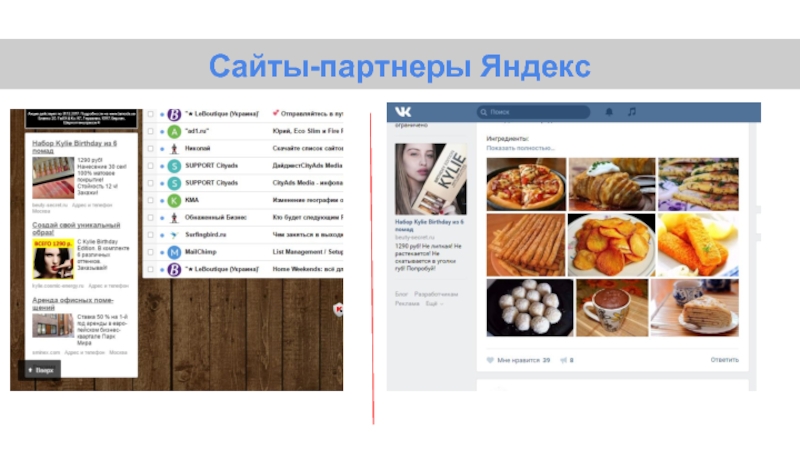Viewport: 800px width, 450px height.
Task: Tick checkbox for ad1.ru email
Action: point(151,131)
